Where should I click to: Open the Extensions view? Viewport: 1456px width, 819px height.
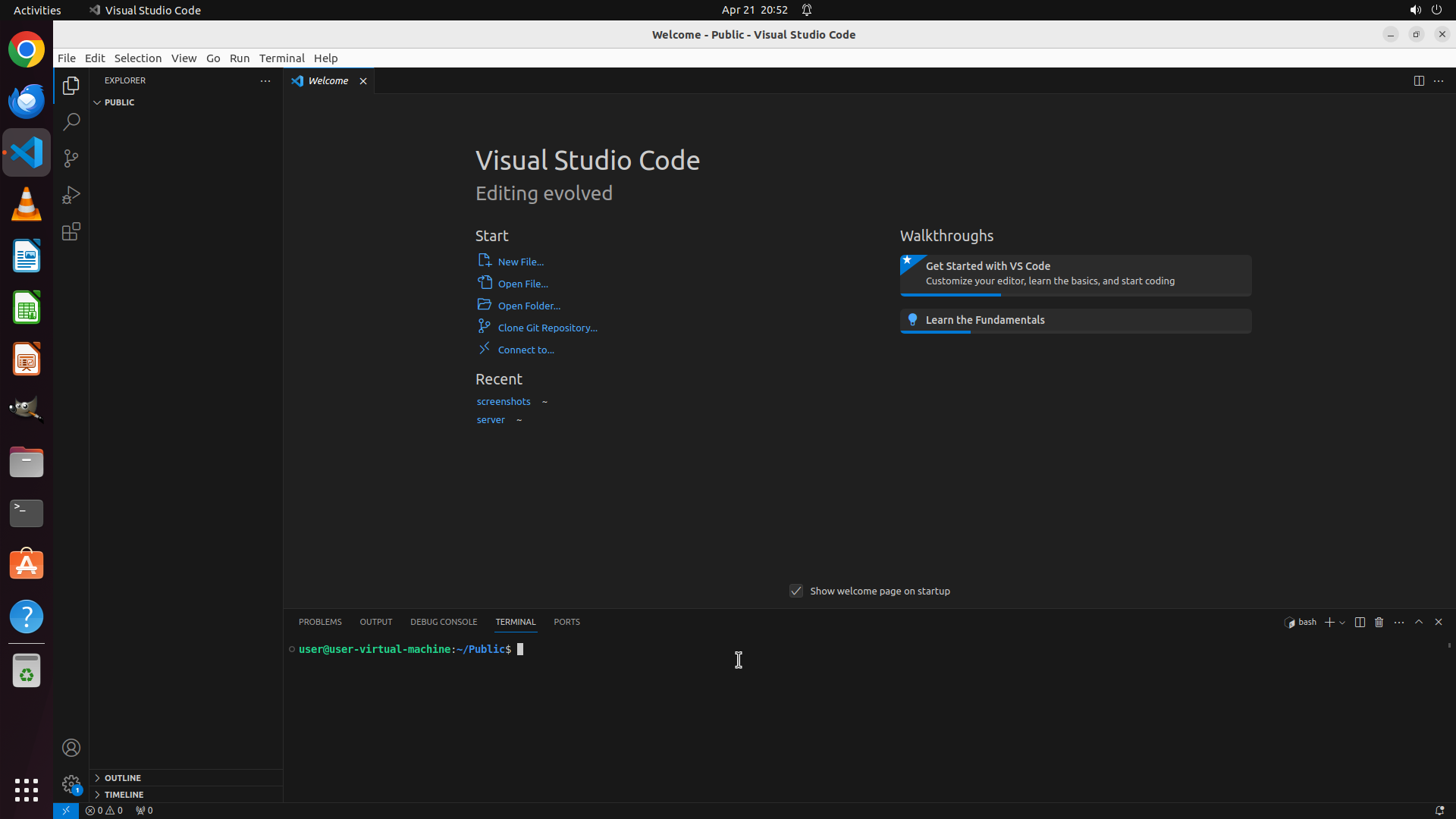point(71,231)
